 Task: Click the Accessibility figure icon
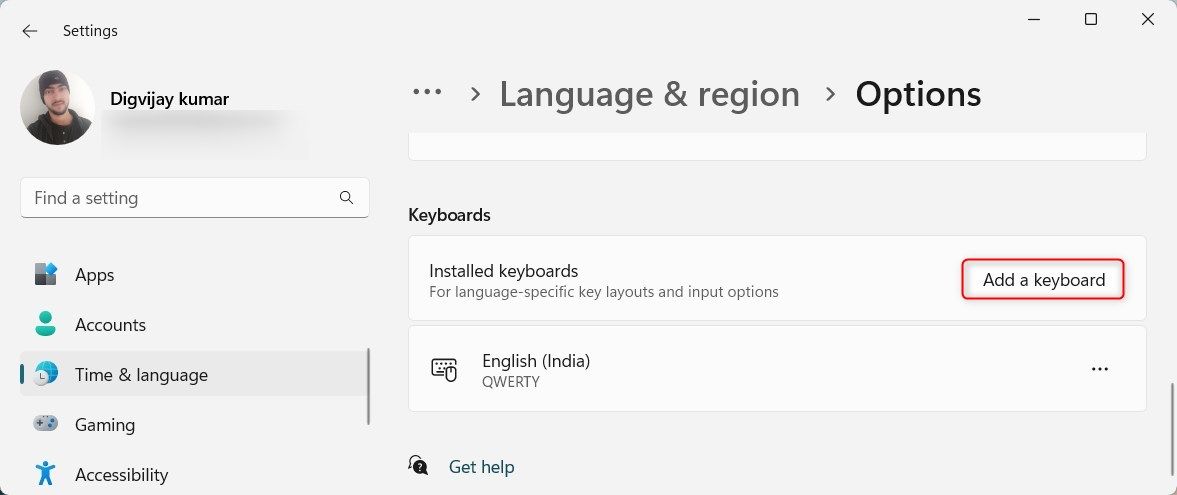point(46,474)
